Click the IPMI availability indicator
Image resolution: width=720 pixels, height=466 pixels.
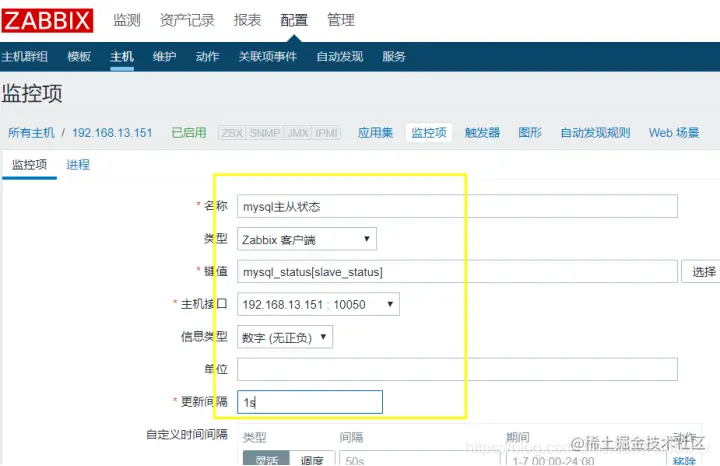pyautogui.click(x=326, y=133)
